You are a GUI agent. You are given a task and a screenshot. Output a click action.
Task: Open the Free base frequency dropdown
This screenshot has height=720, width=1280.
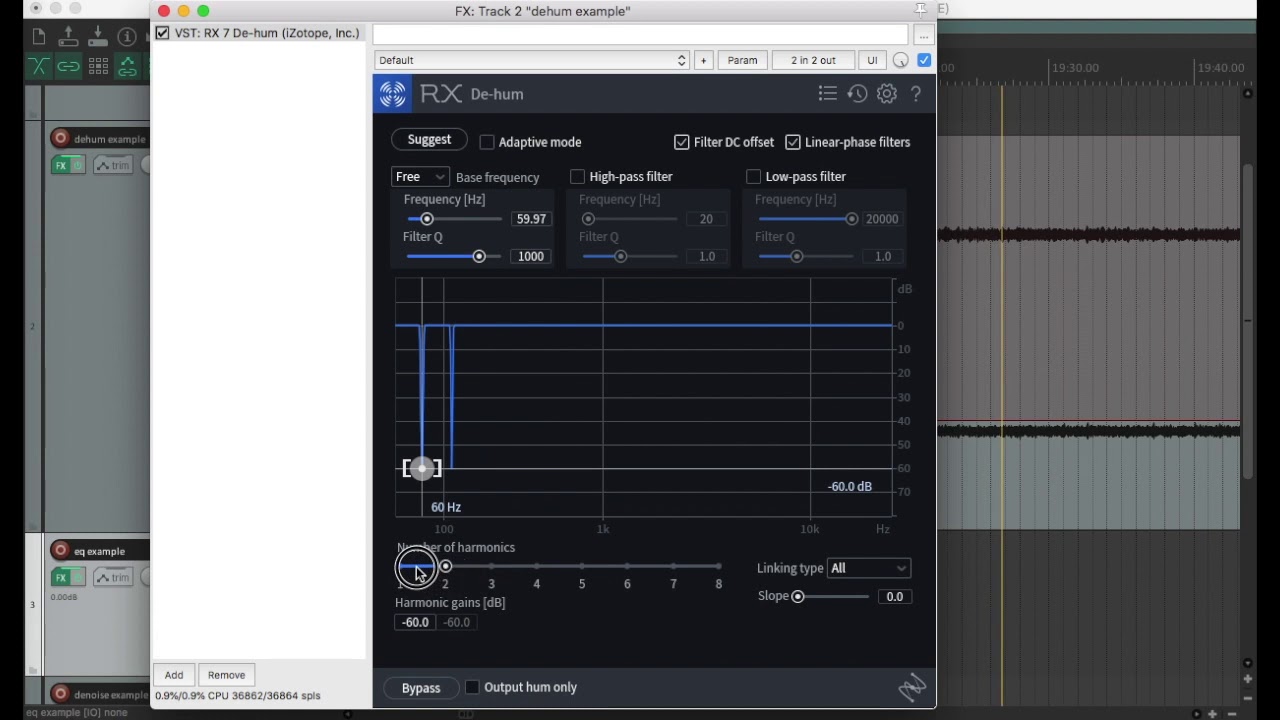click(420, 177)
